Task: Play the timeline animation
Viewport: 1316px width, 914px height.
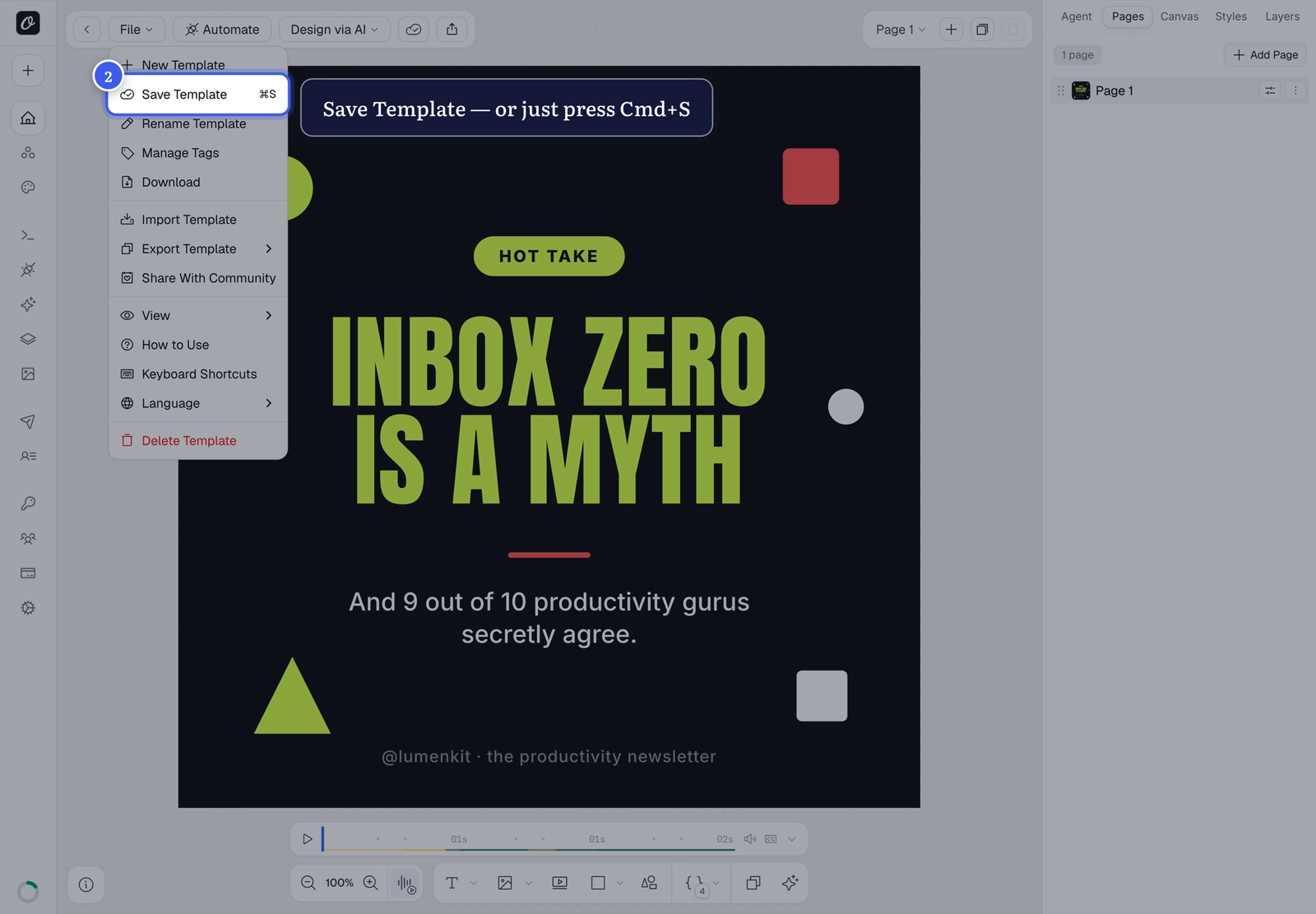Action: (x=307, y=839)
